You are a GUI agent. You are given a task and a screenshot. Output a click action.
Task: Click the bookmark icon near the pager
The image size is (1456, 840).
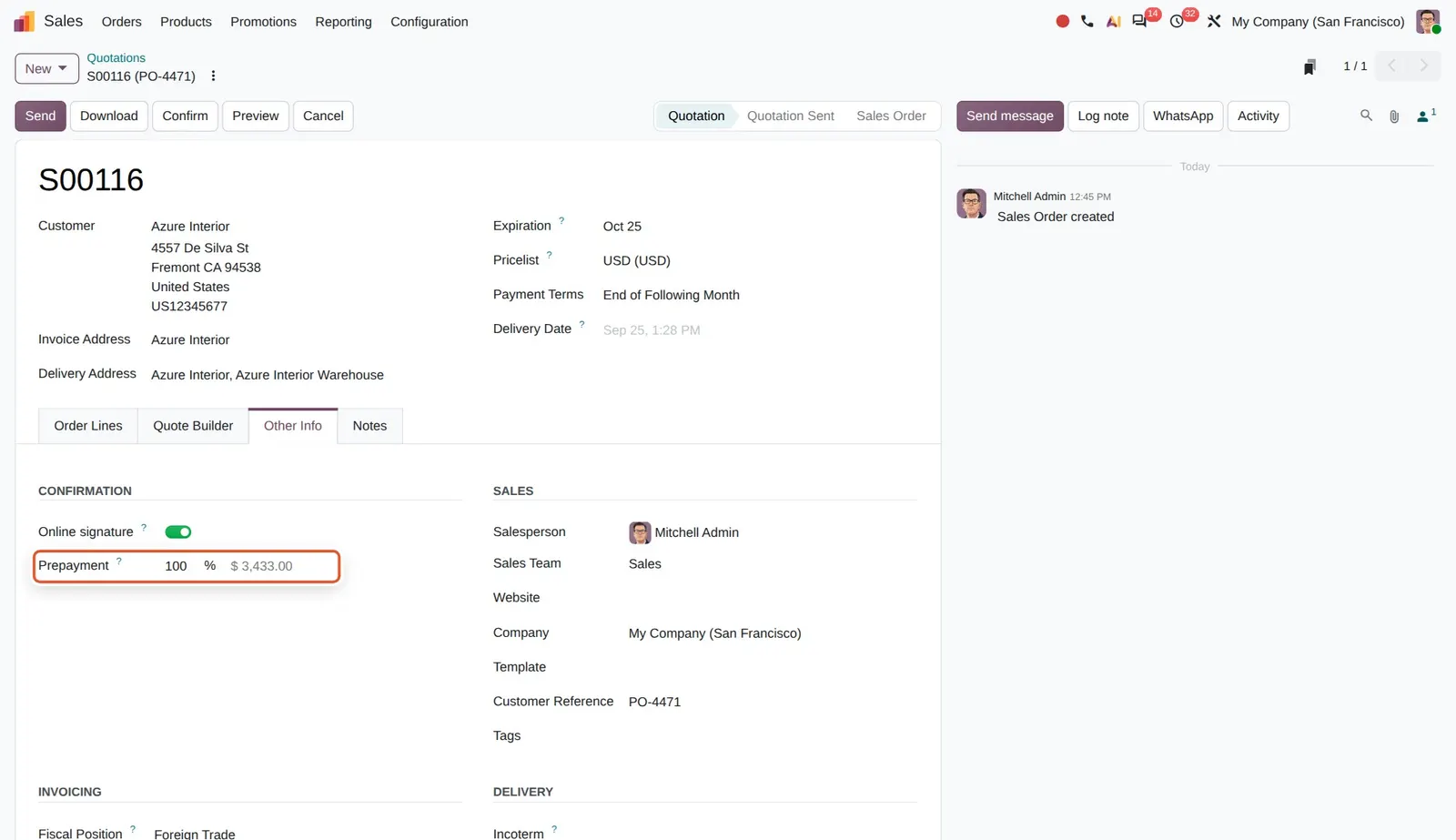(x=1309, y=66)
